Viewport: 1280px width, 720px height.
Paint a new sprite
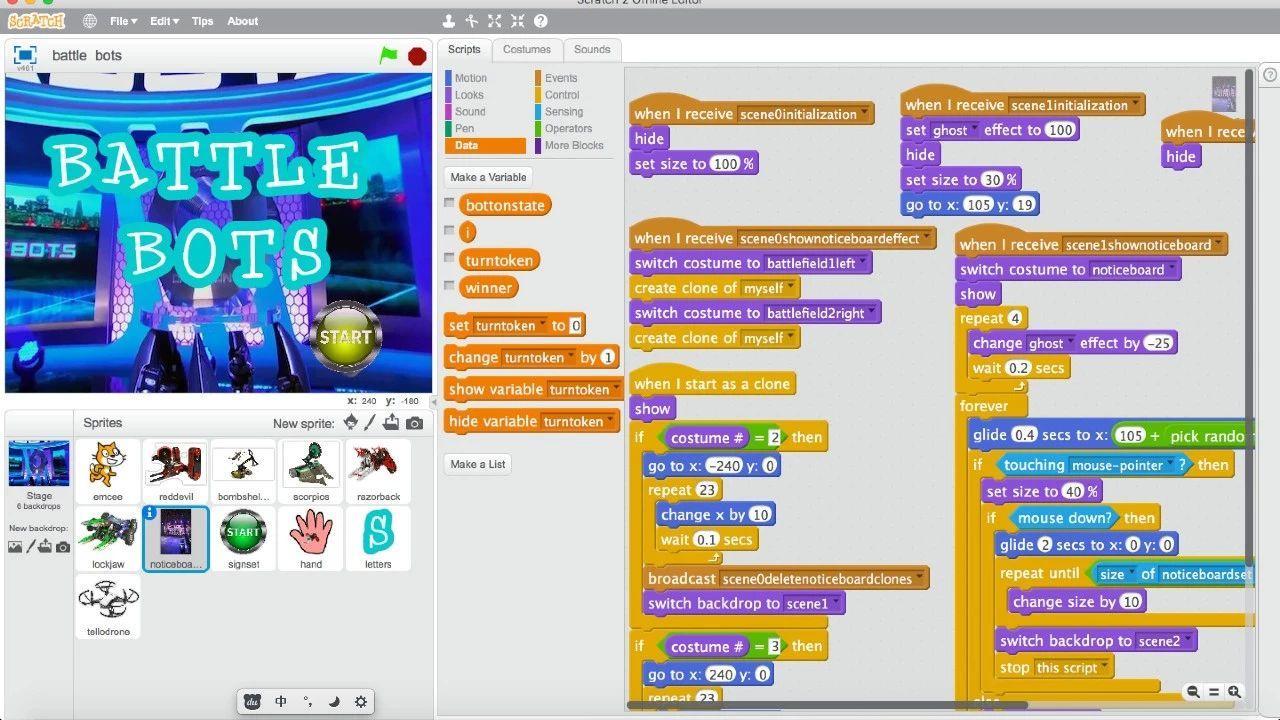[370, 423]
